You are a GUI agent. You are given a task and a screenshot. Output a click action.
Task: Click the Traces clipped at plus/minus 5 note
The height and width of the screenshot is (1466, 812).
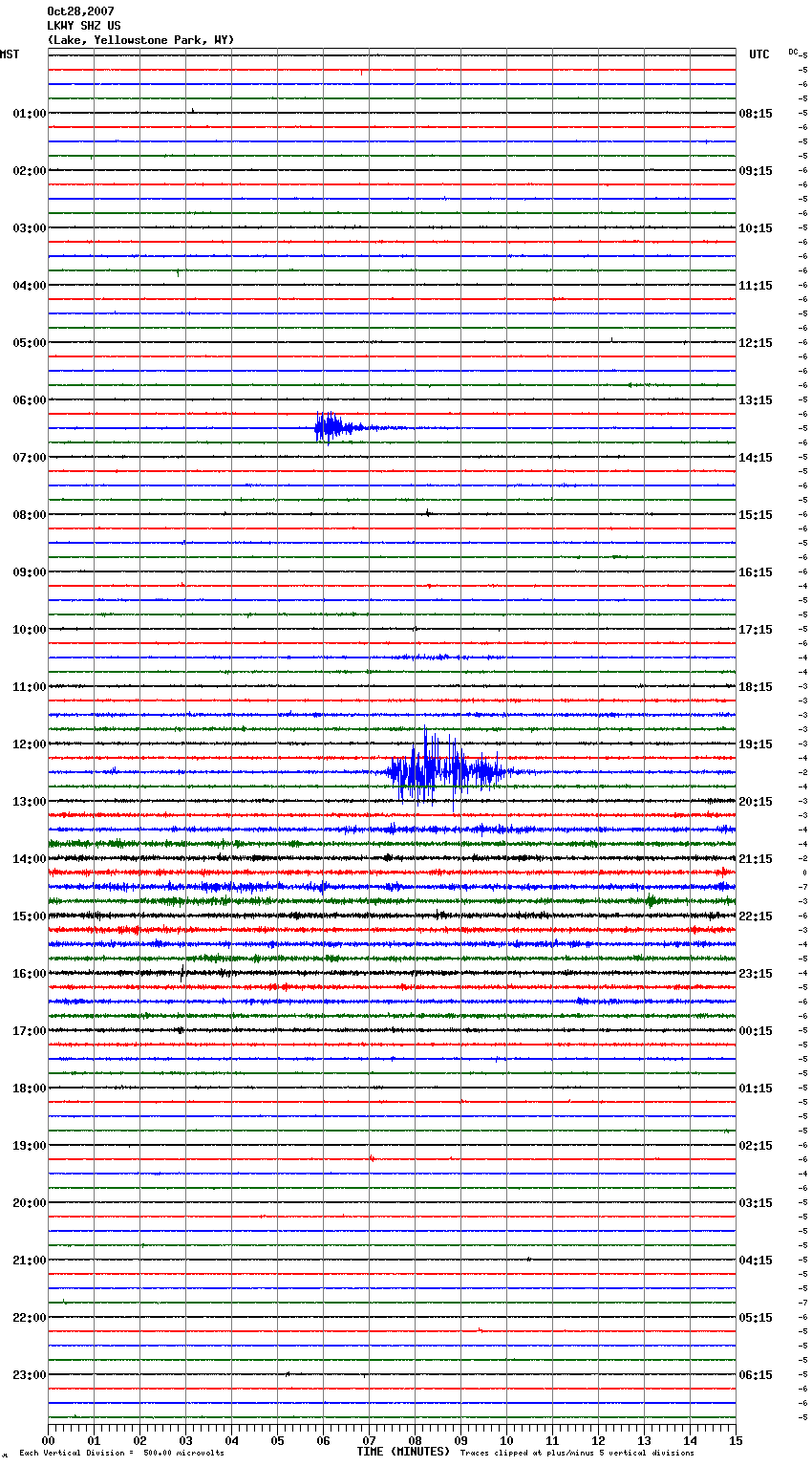tap(577, 1454)
